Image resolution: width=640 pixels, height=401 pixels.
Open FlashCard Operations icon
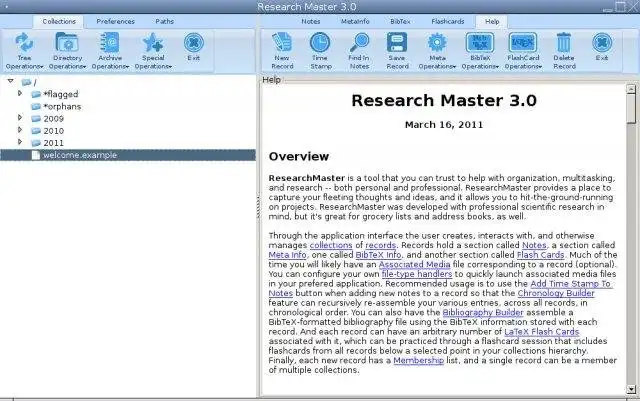[523, 42]
